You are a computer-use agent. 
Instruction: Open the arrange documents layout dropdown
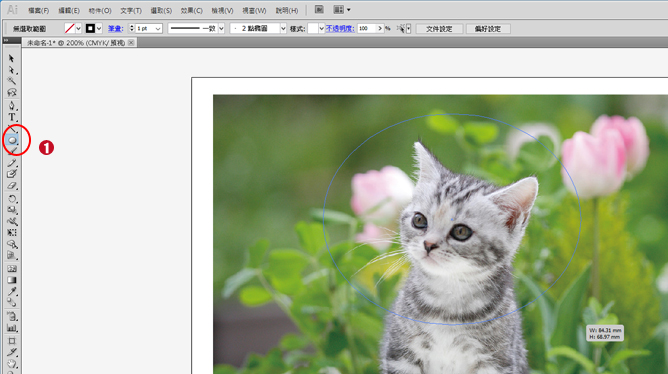[x=342, y=9]
